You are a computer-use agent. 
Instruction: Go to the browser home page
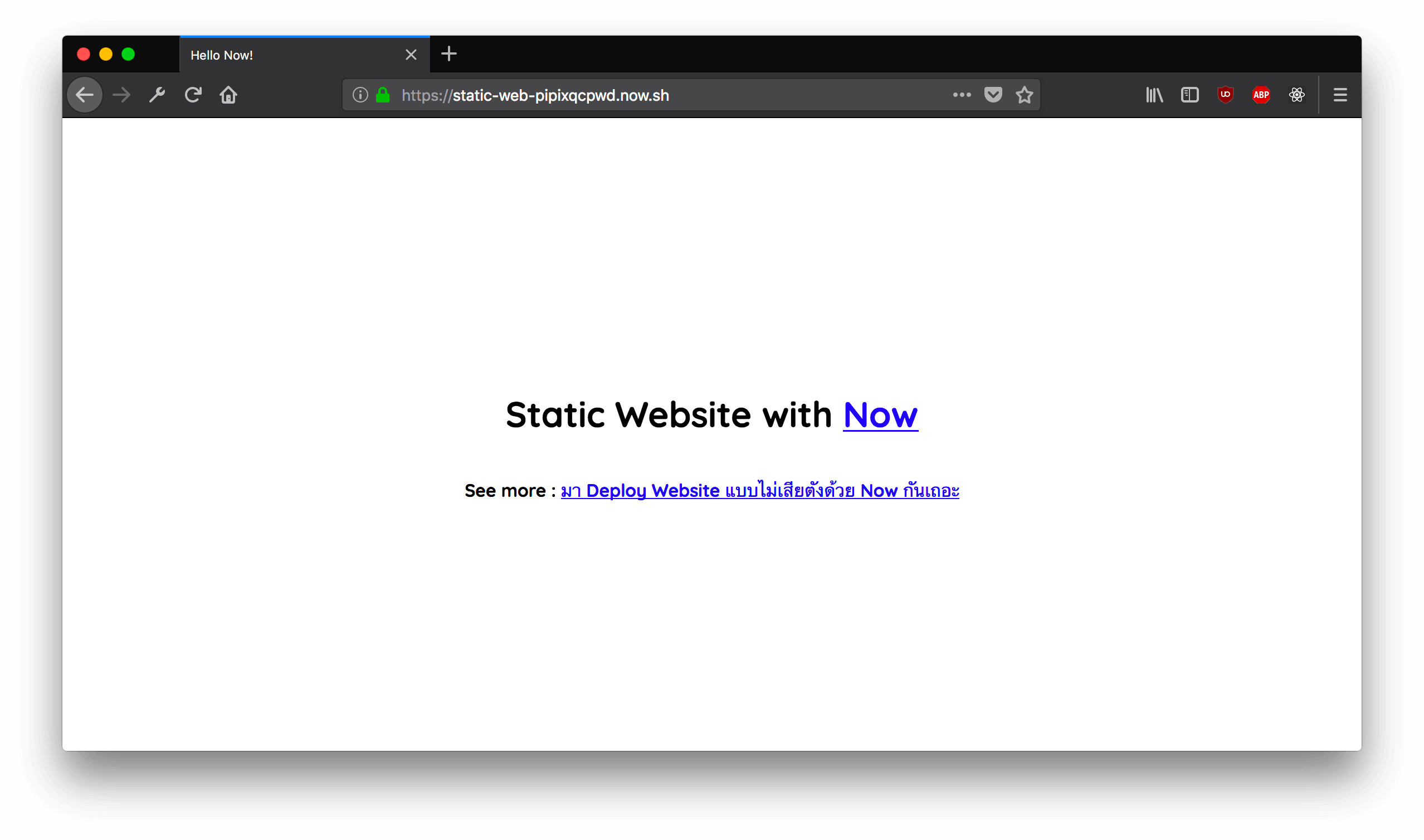point(228,95)
